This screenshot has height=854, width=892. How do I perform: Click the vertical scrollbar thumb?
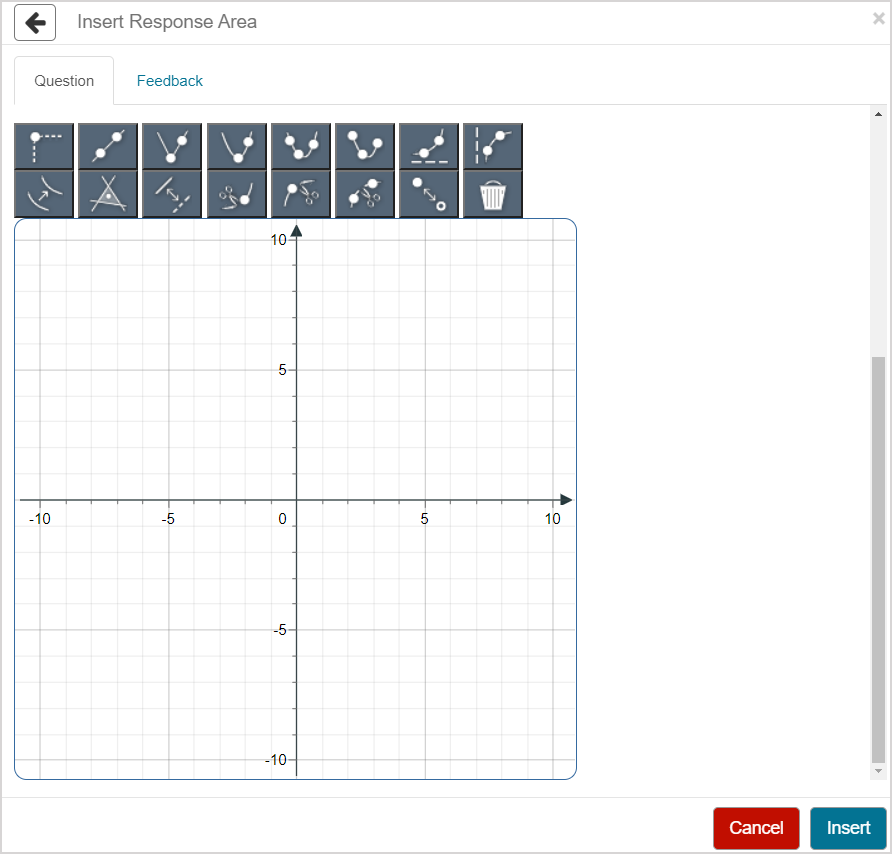878,558
